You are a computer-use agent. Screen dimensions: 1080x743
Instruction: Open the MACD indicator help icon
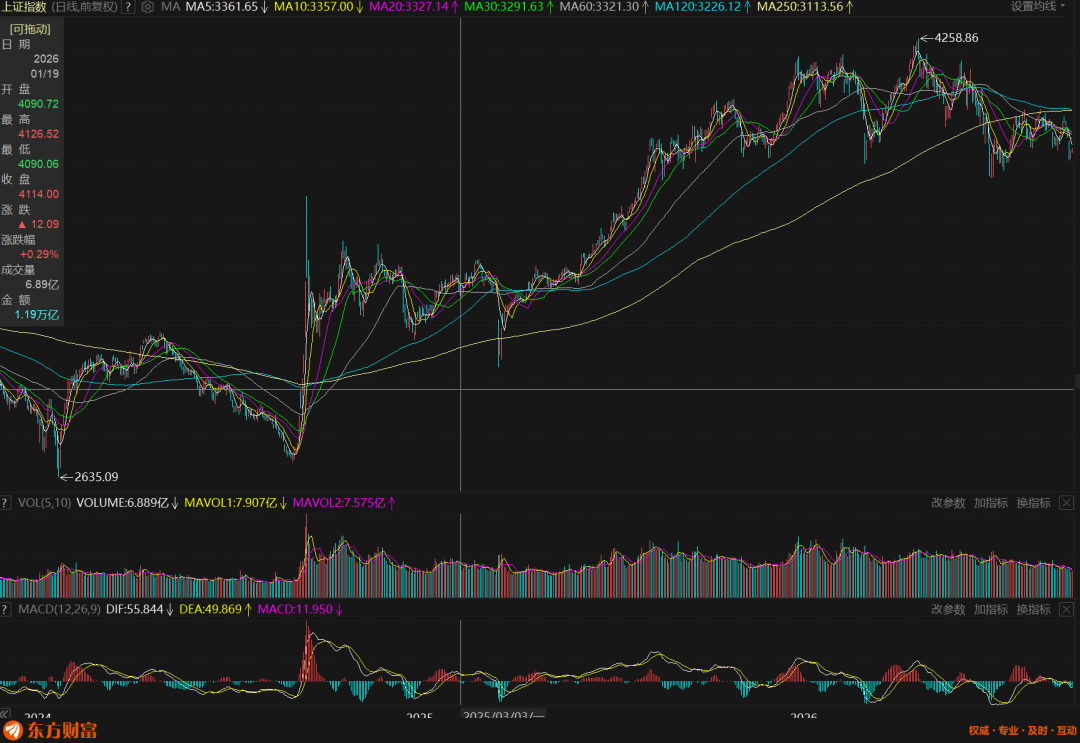click(6, 609)
